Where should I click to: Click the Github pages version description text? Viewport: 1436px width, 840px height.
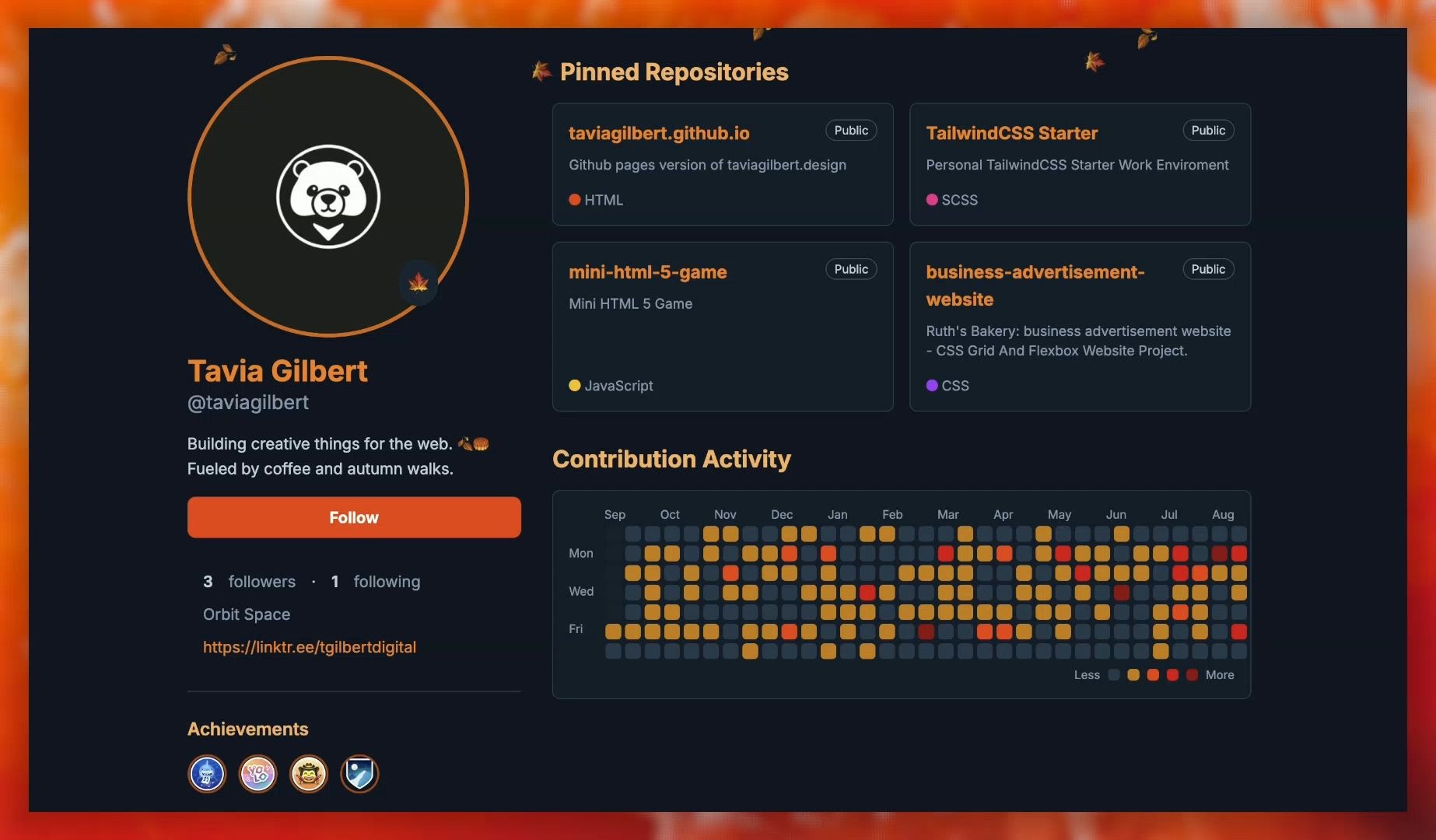pyautogui.click(x=707, y=165)
